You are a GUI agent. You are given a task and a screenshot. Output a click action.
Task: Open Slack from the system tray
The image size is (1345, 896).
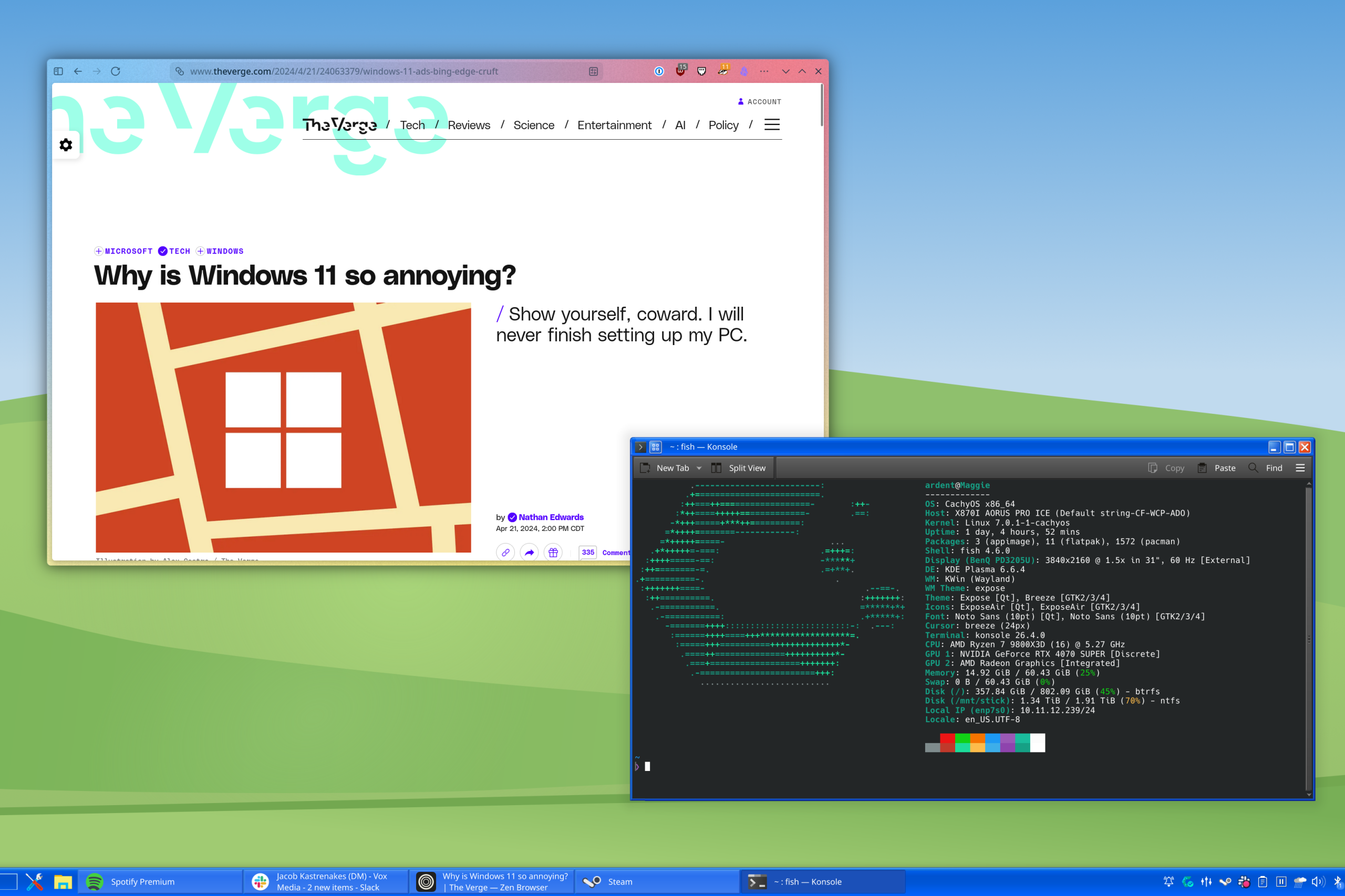pyautogui.click(x=1244, y=882)
